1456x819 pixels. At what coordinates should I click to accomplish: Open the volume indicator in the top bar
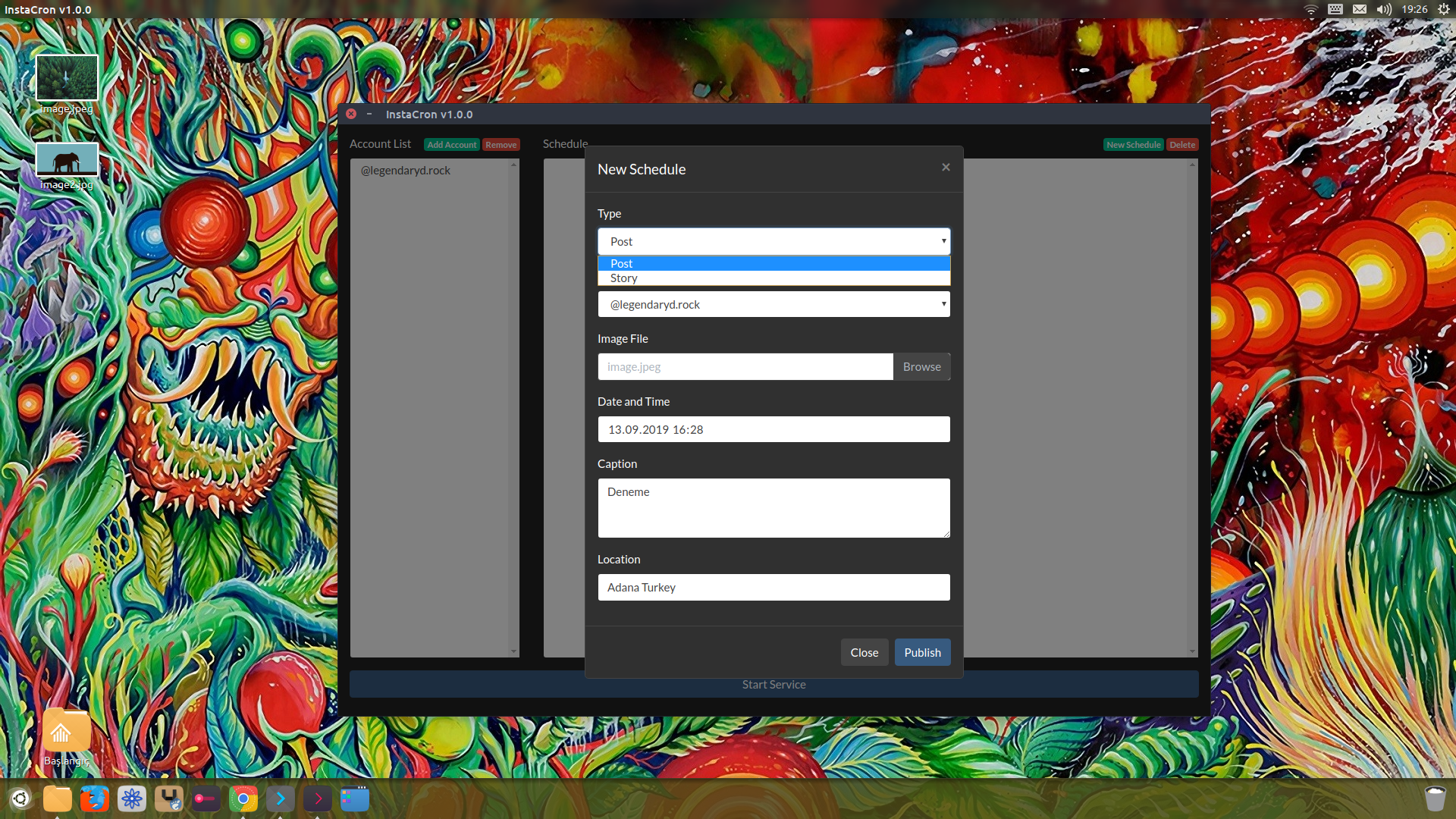[x=1384, y=9]
